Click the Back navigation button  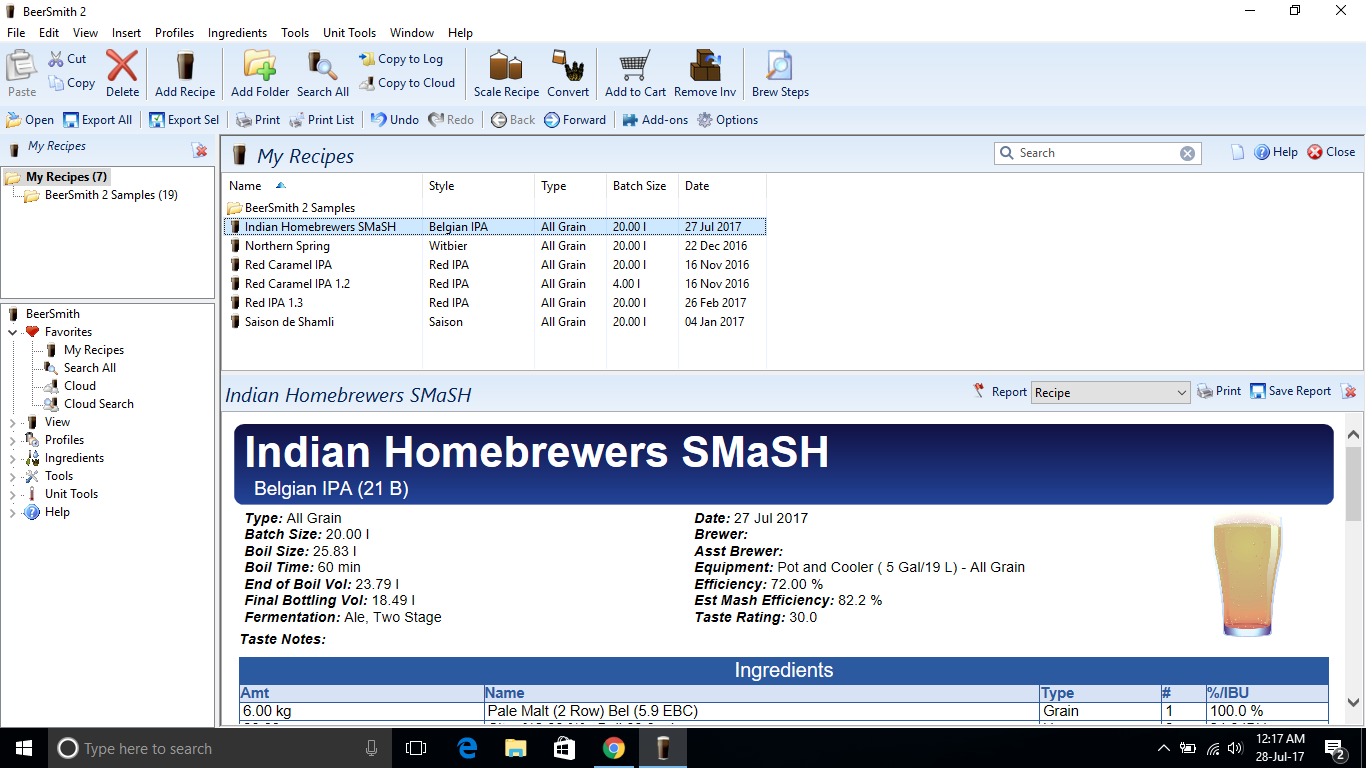pos(513,120)
